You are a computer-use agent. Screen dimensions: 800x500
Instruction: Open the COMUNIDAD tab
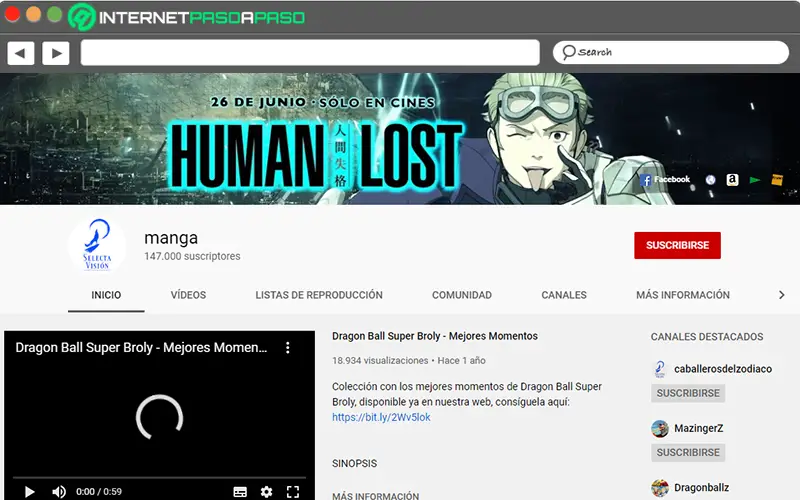(x=462, y=295)
